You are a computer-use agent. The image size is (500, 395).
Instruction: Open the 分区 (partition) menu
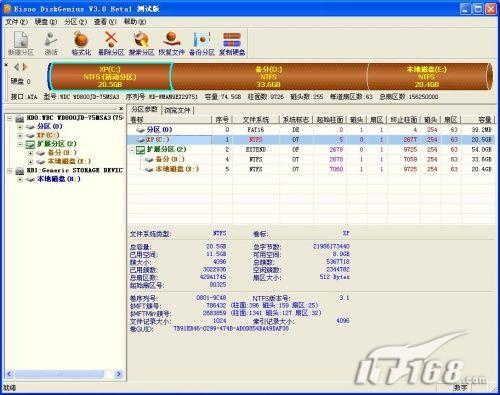pos(76,22)
